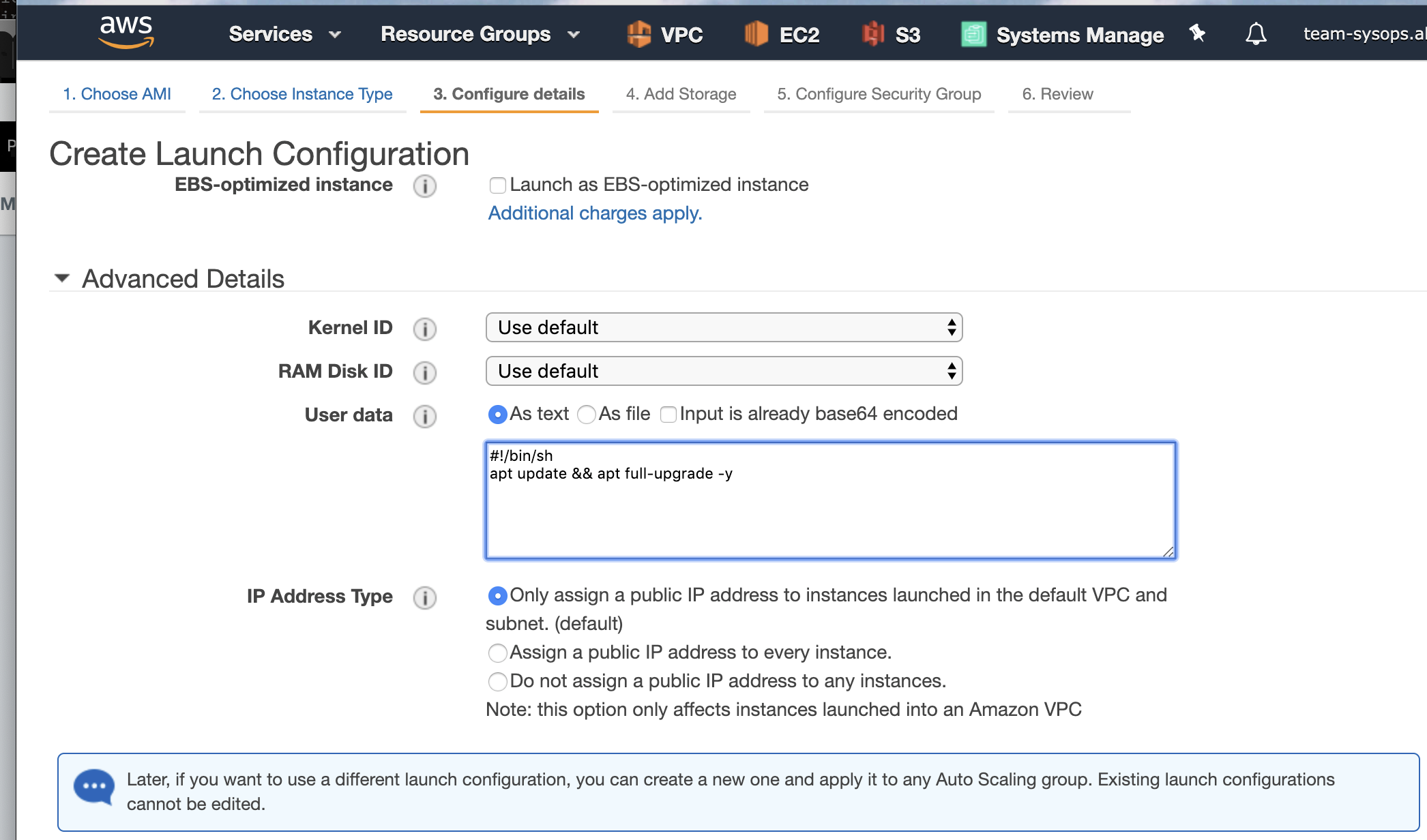Image resolution: width=1427 pixels, height=840 pixels.
Task: Select Do not assign a public IP option
Action: point(497,682)
